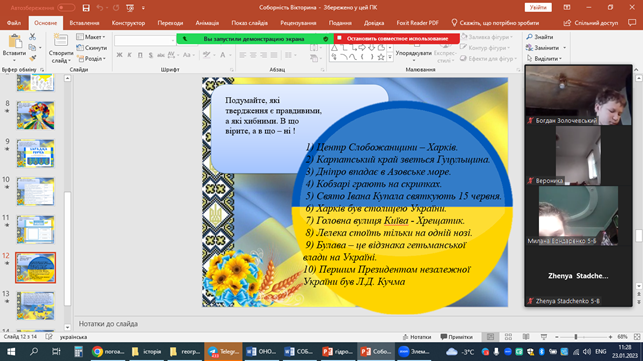Image resolution: width=643 pixels, height=361 pixels.
Task: Toggle the AutoSave switch
Action: pyautogui.click(x=66, y=8)
